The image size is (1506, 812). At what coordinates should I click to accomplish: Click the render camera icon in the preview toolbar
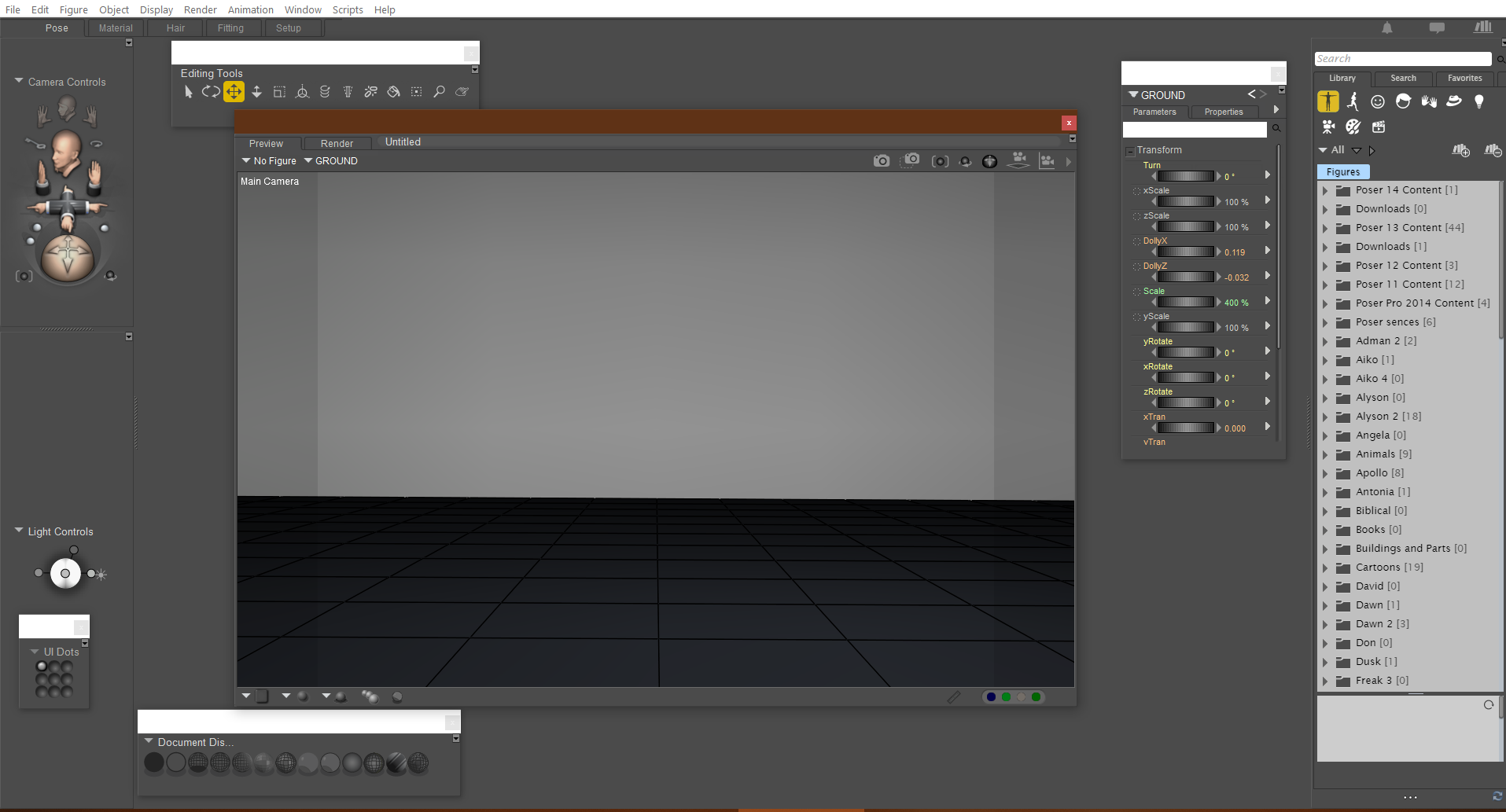[882, 161]
